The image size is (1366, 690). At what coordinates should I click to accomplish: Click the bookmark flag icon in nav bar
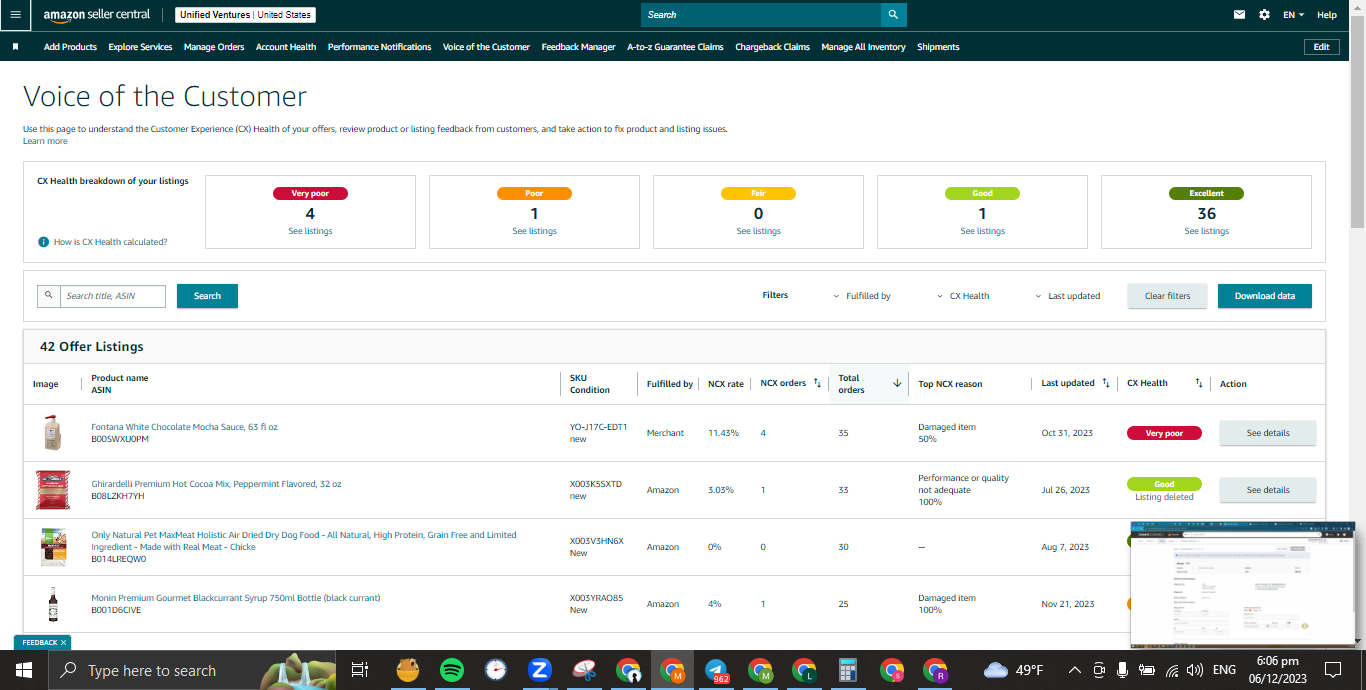pyautogui.click(x=15, y=47)
